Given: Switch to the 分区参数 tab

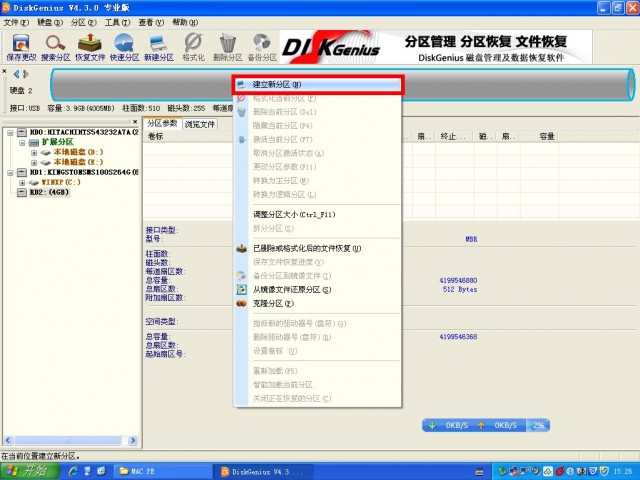Looking at the screenshot, I should 162,123.
